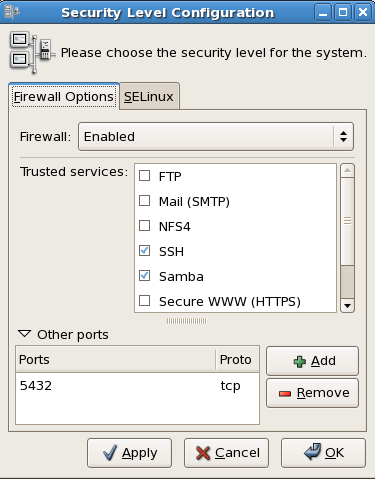Viewport: 375px width, 479px height.
Task: Click the services list scroll-down arrow
Action: click(x=347, y=305)
